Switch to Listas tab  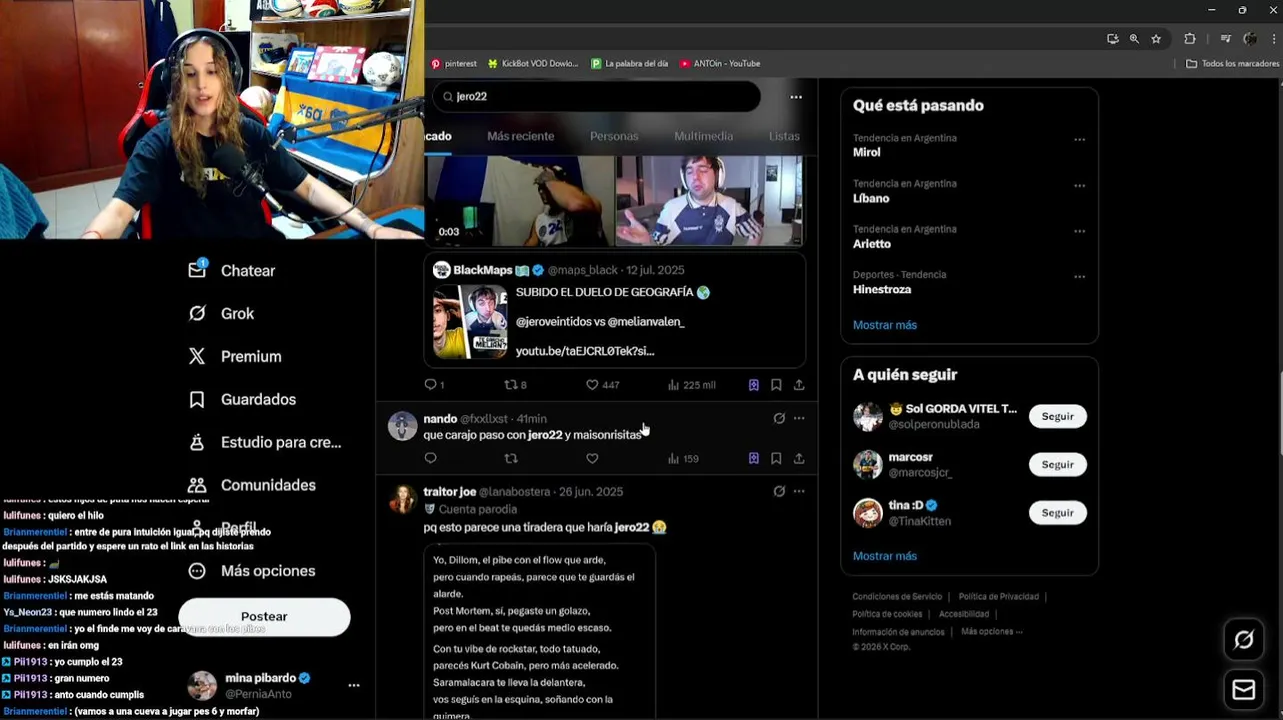pyautogui.click(x=784, y=136)
